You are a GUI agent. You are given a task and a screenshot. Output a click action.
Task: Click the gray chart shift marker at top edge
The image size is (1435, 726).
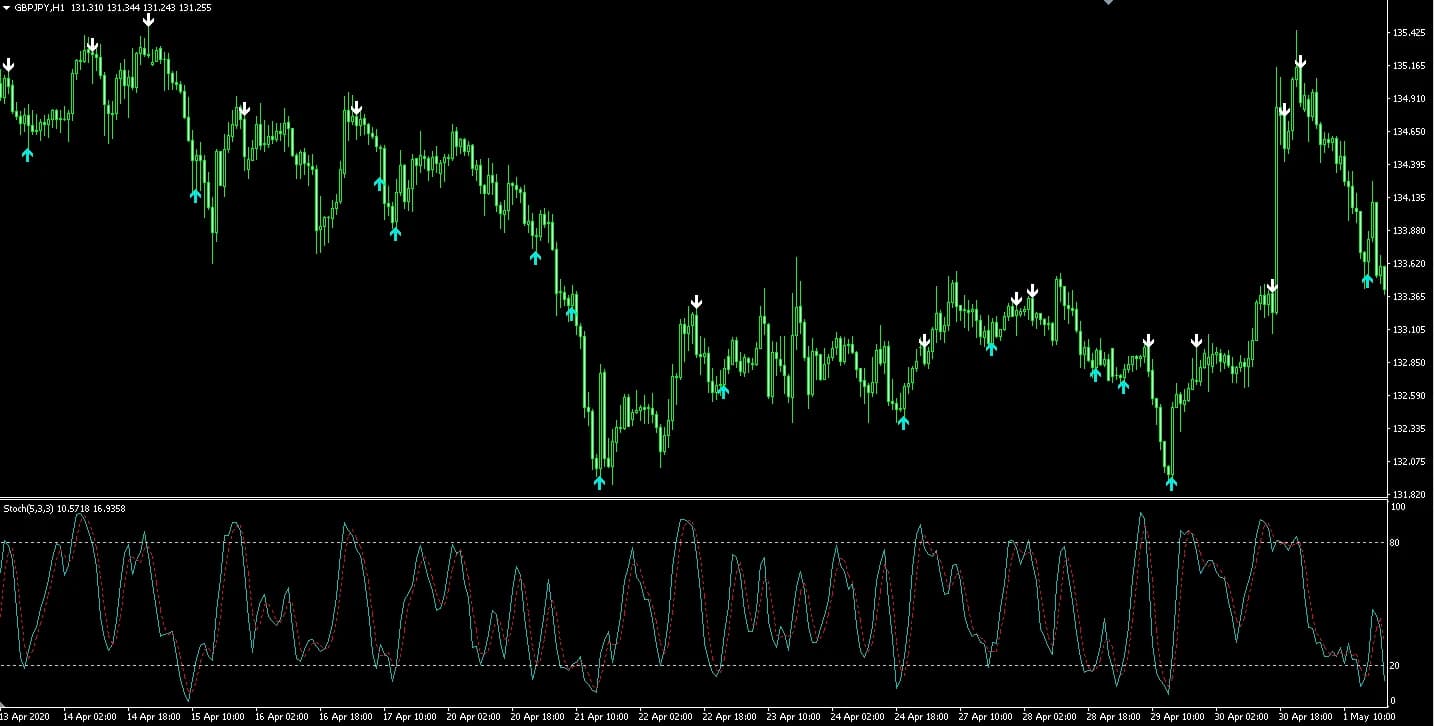(x=1107, y=3)
